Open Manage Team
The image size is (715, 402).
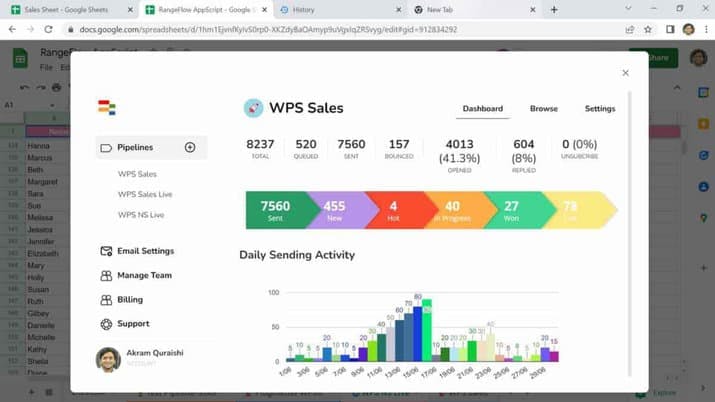(x=145, y=275)
